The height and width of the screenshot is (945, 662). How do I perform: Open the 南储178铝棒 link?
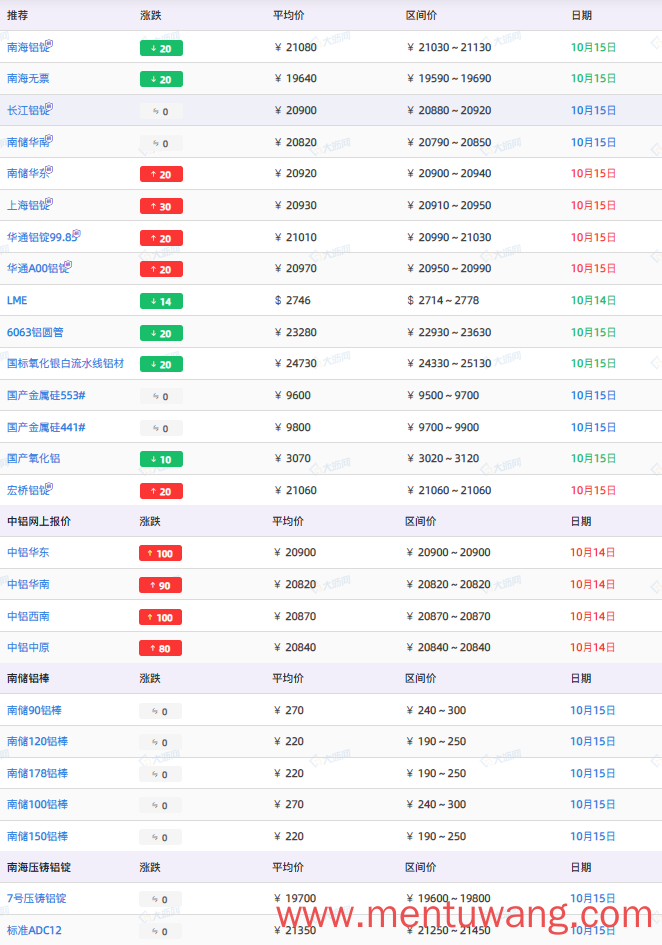(37, 773)
